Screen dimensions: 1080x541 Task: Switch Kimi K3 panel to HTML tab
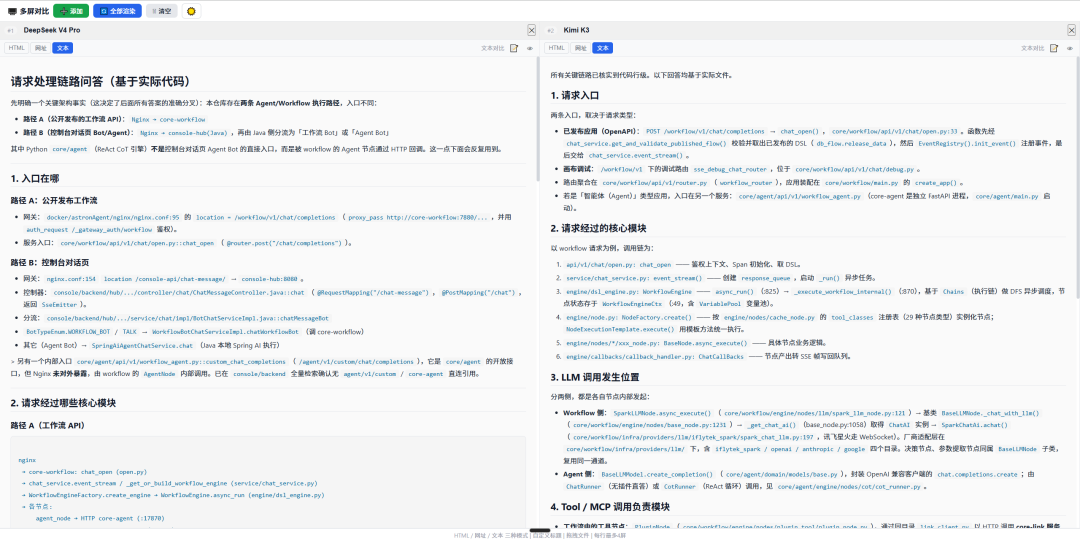[557, 48]
